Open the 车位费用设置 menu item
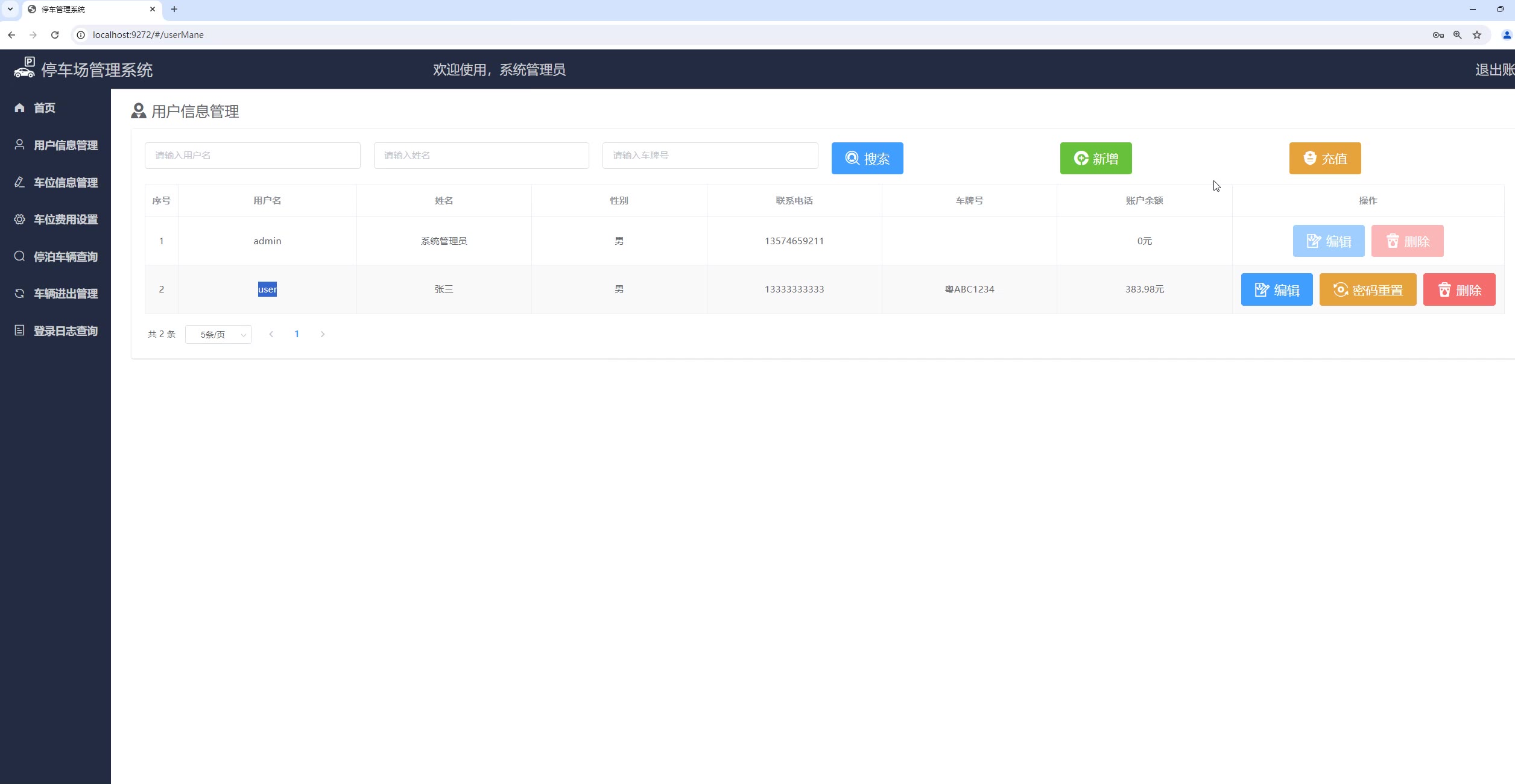 (55, 220)
